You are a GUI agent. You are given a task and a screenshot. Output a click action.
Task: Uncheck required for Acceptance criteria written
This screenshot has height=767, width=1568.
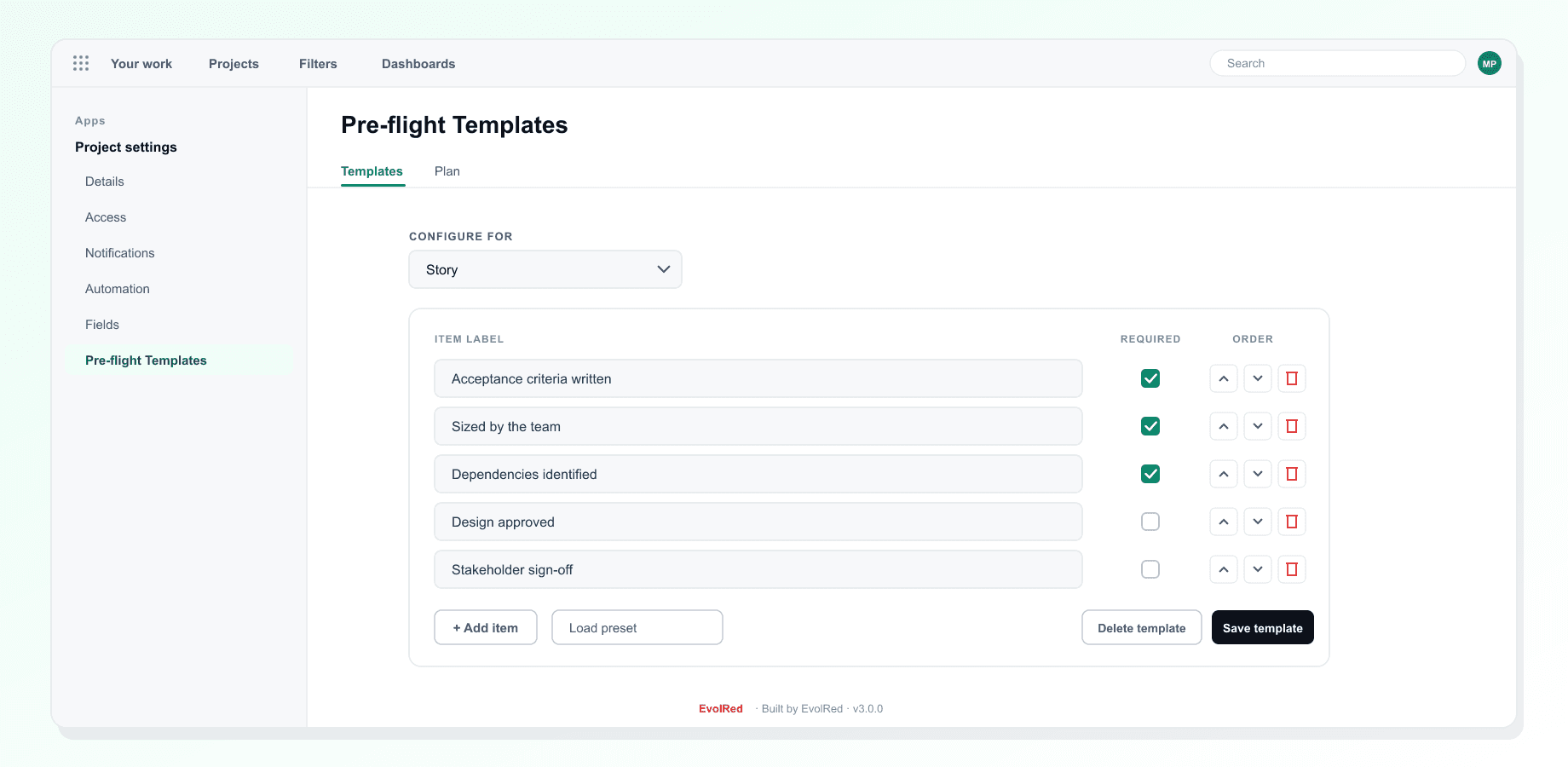tap(1150, 378)
